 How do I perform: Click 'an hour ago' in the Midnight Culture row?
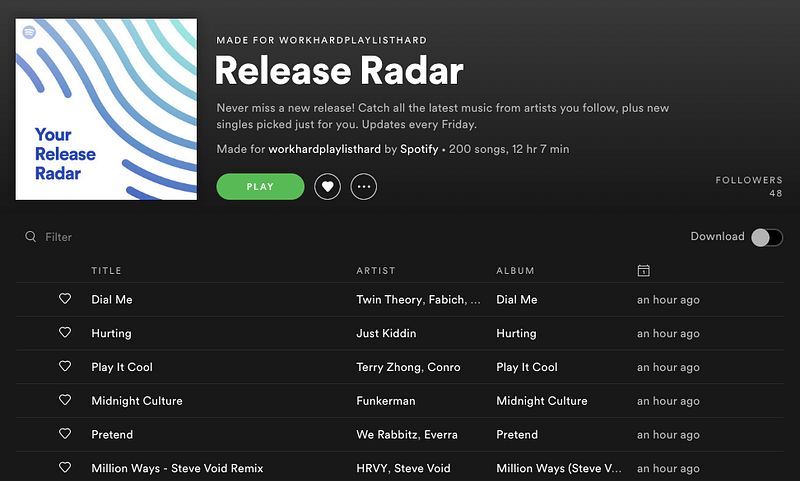point(668,401)
